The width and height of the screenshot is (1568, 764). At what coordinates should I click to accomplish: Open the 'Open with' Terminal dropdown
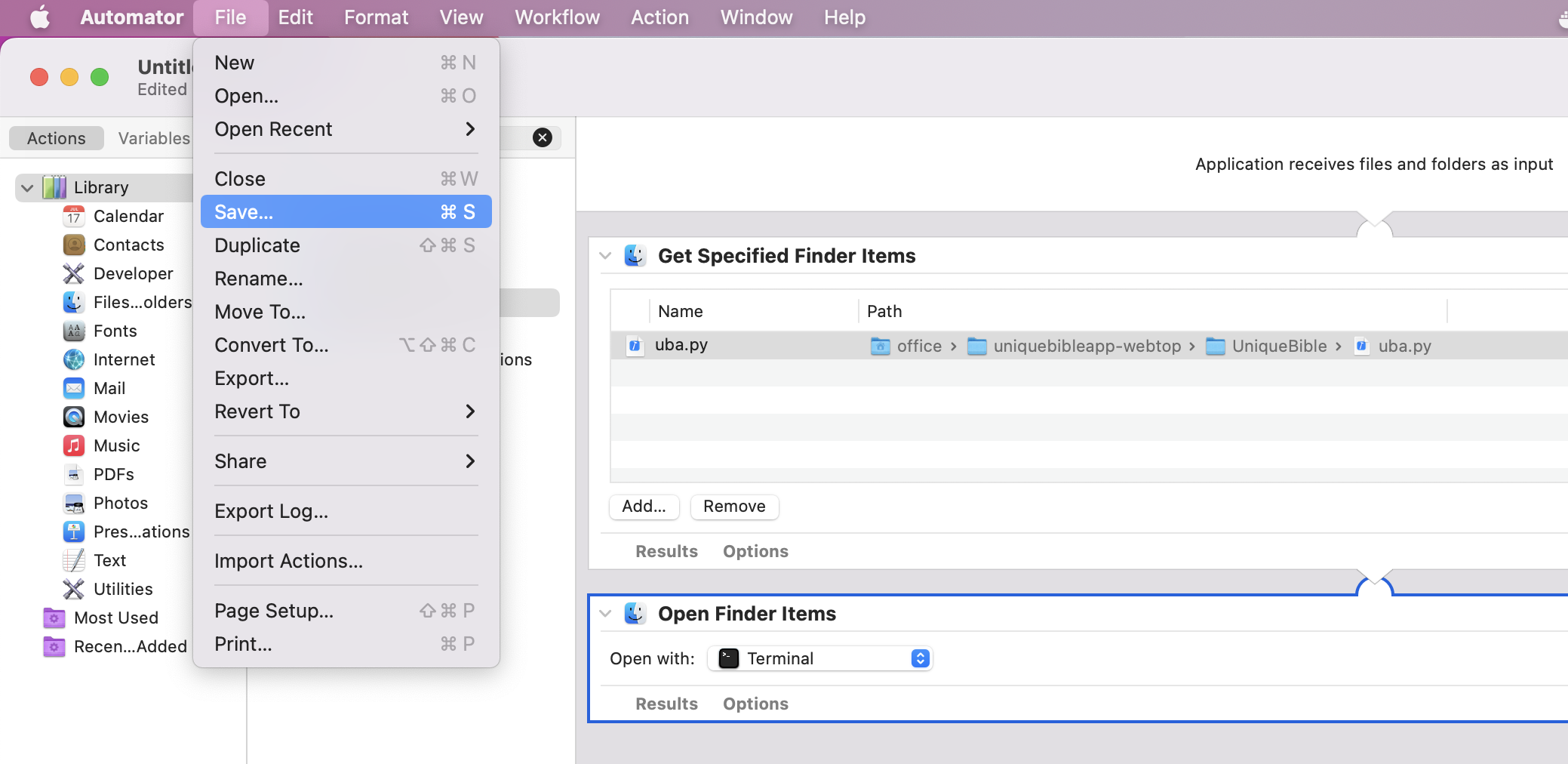[x=820, y=658]
